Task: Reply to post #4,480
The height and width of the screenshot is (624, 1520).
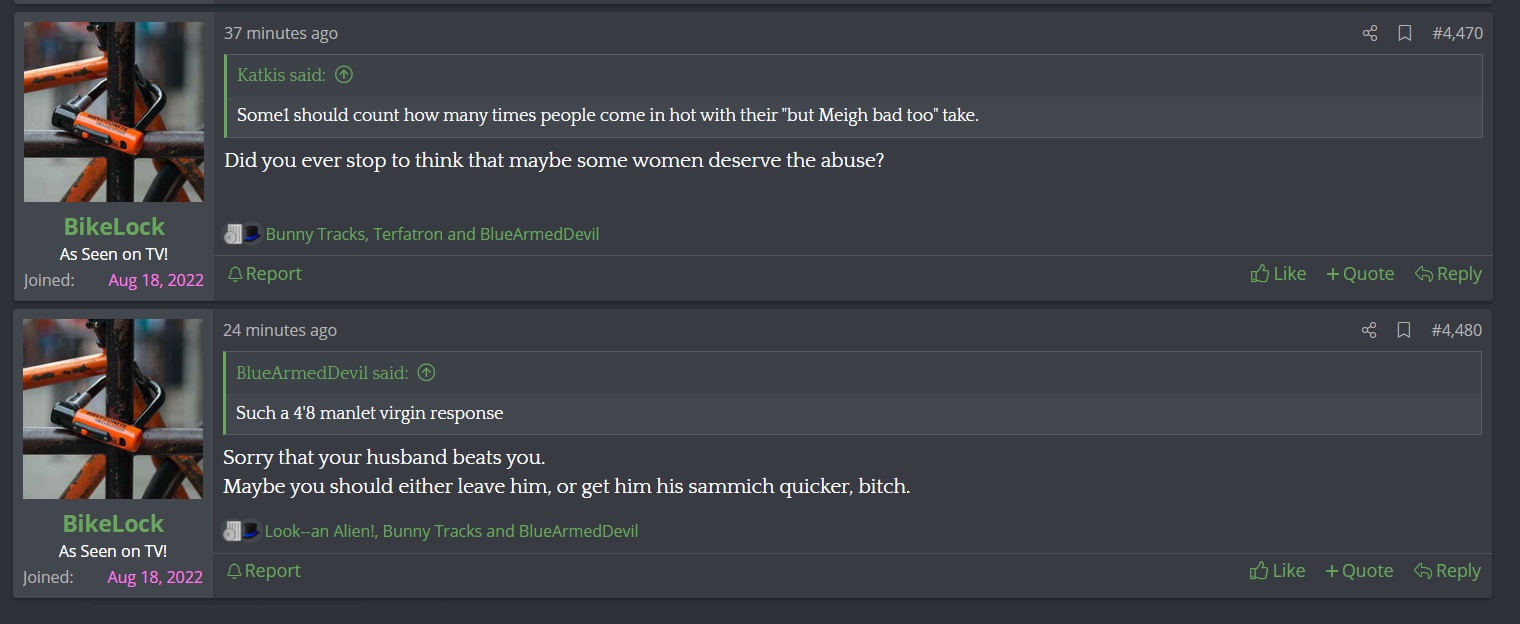Action: point(1447,571)
